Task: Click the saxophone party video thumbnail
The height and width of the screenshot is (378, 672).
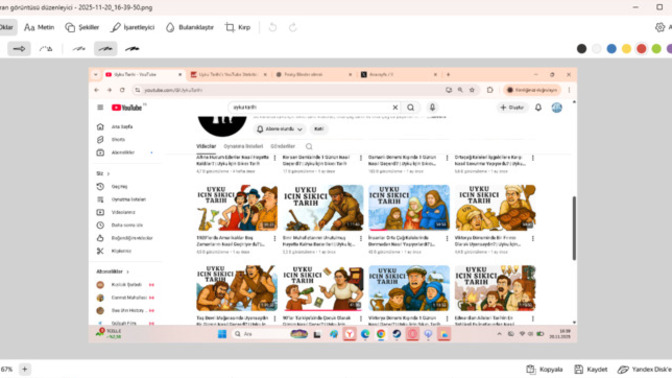Action: [237, 208]
